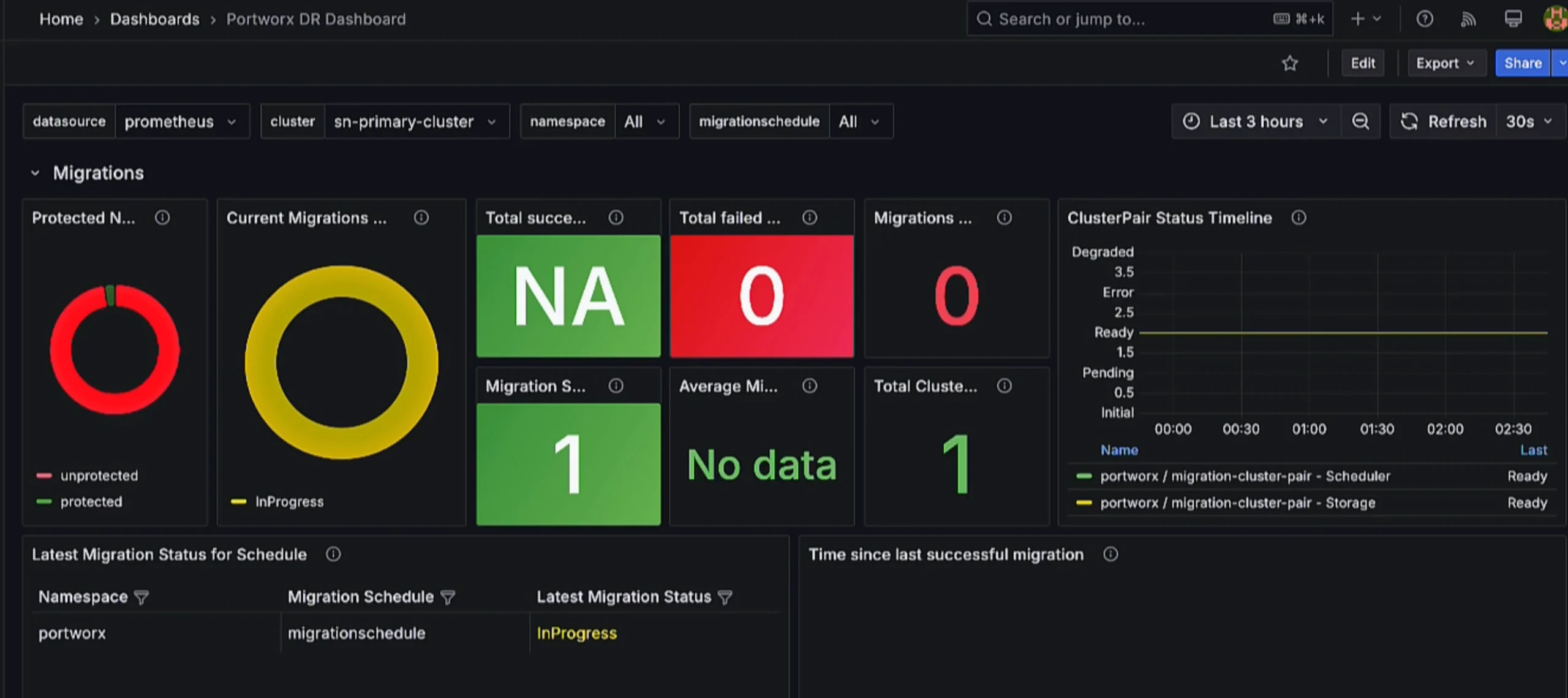Collapse the Migrations row
Screen dimensions: 1568x698
coord(35,173)
